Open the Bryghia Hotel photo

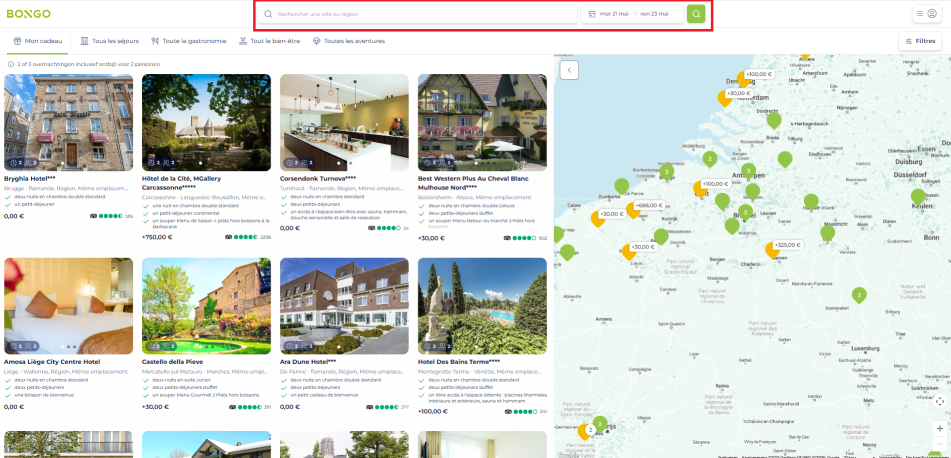[x=68, y=122]
